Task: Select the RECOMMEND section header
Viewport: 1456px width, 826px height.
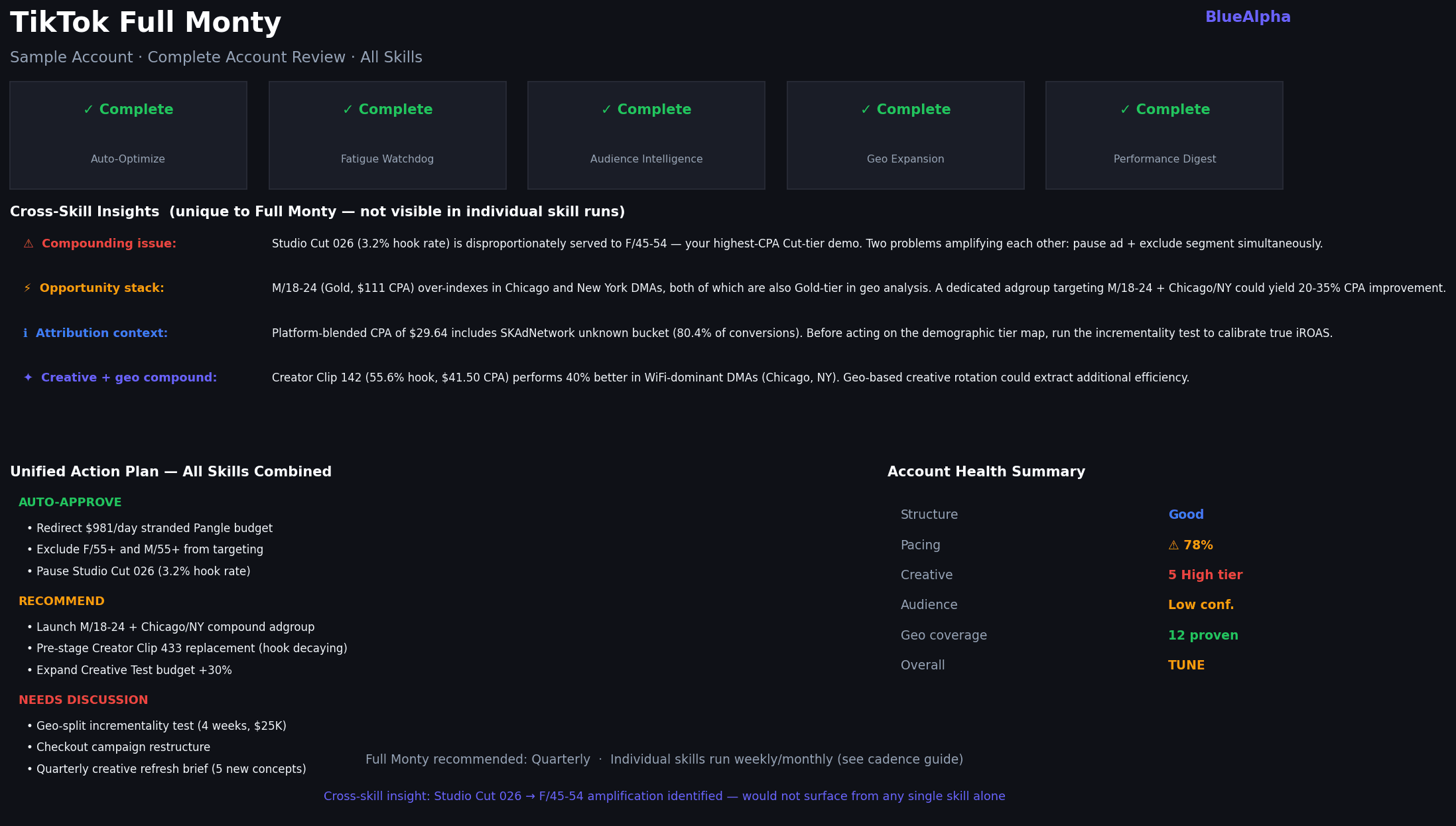Action: (62, 601)
